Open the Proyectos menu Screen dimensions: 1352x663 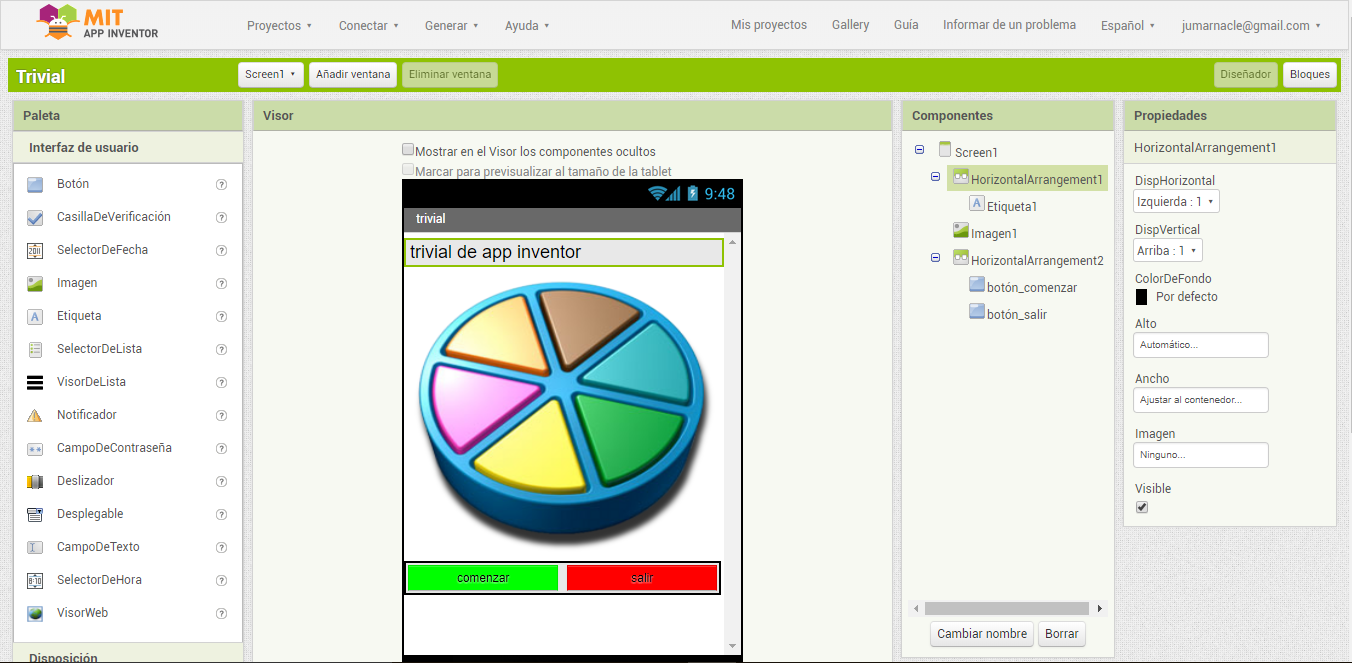tap(279, 26)
